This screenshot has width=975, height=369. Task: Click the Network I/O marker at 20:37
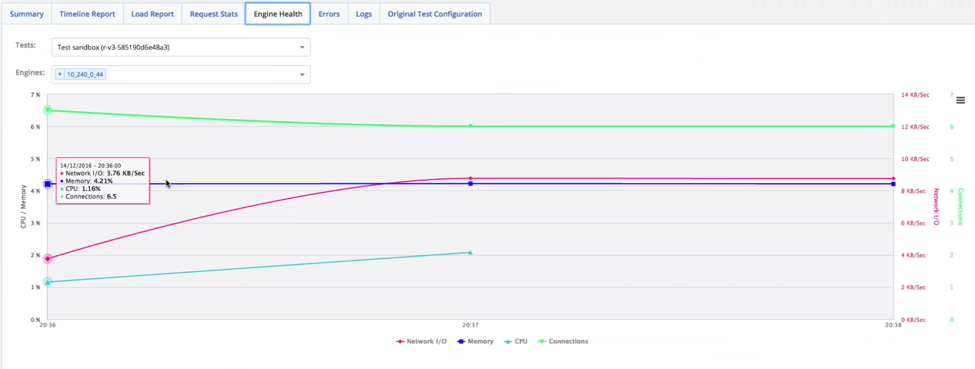(471, 179)
